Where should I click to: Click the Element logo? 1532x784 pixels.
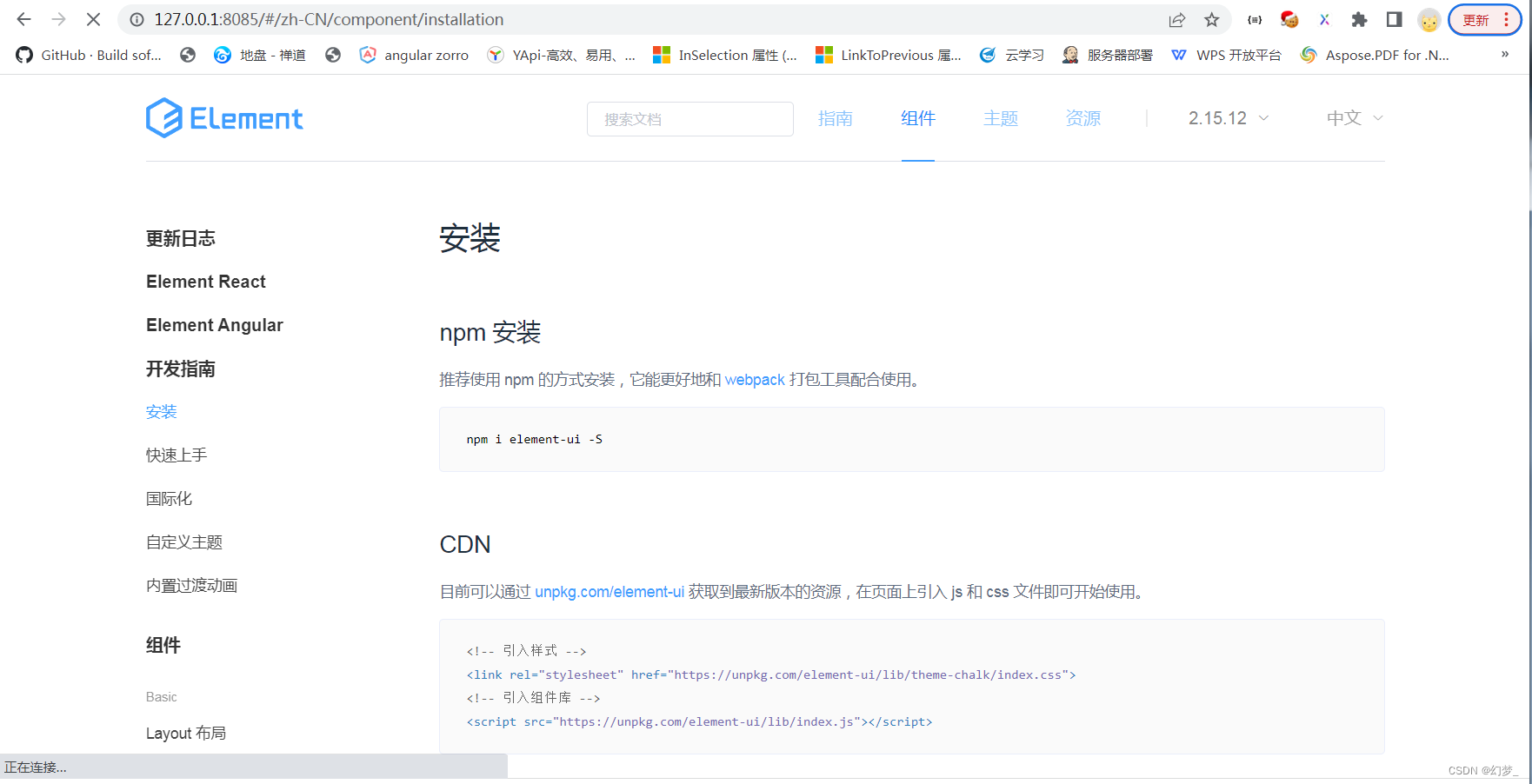pos(224,118)
